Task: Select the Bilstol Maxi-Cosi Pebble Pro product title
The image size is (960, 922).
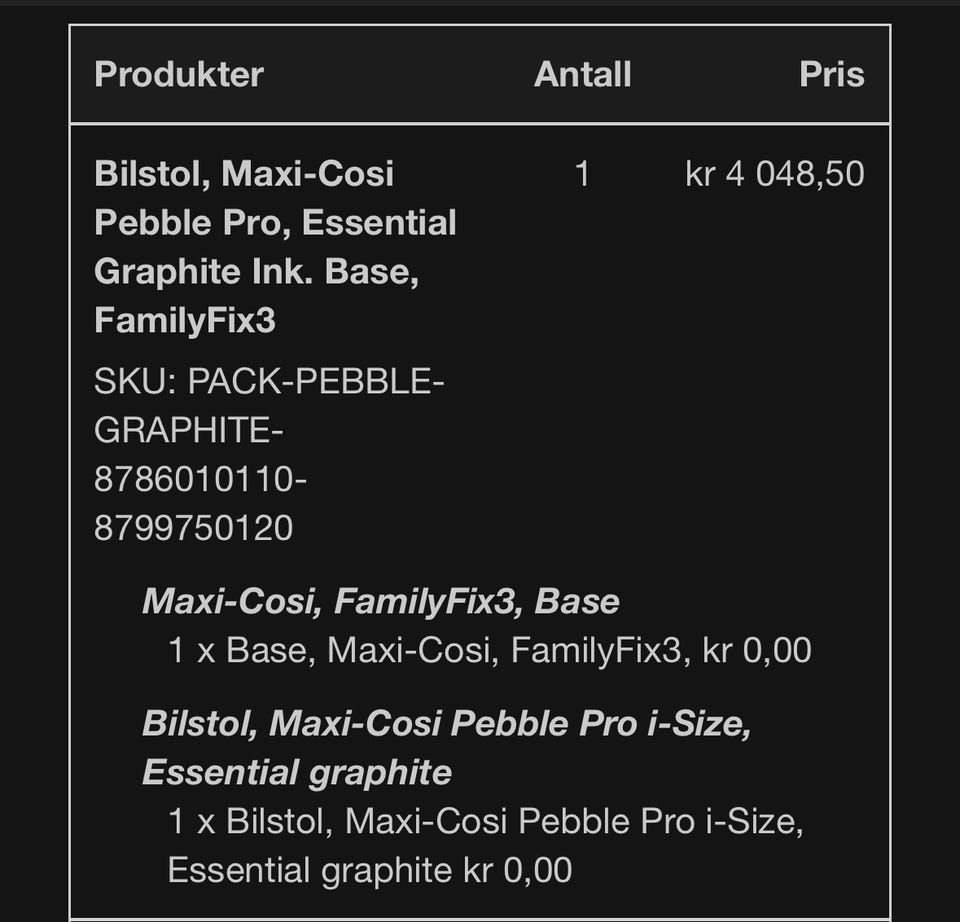Action: pos(275,247)
